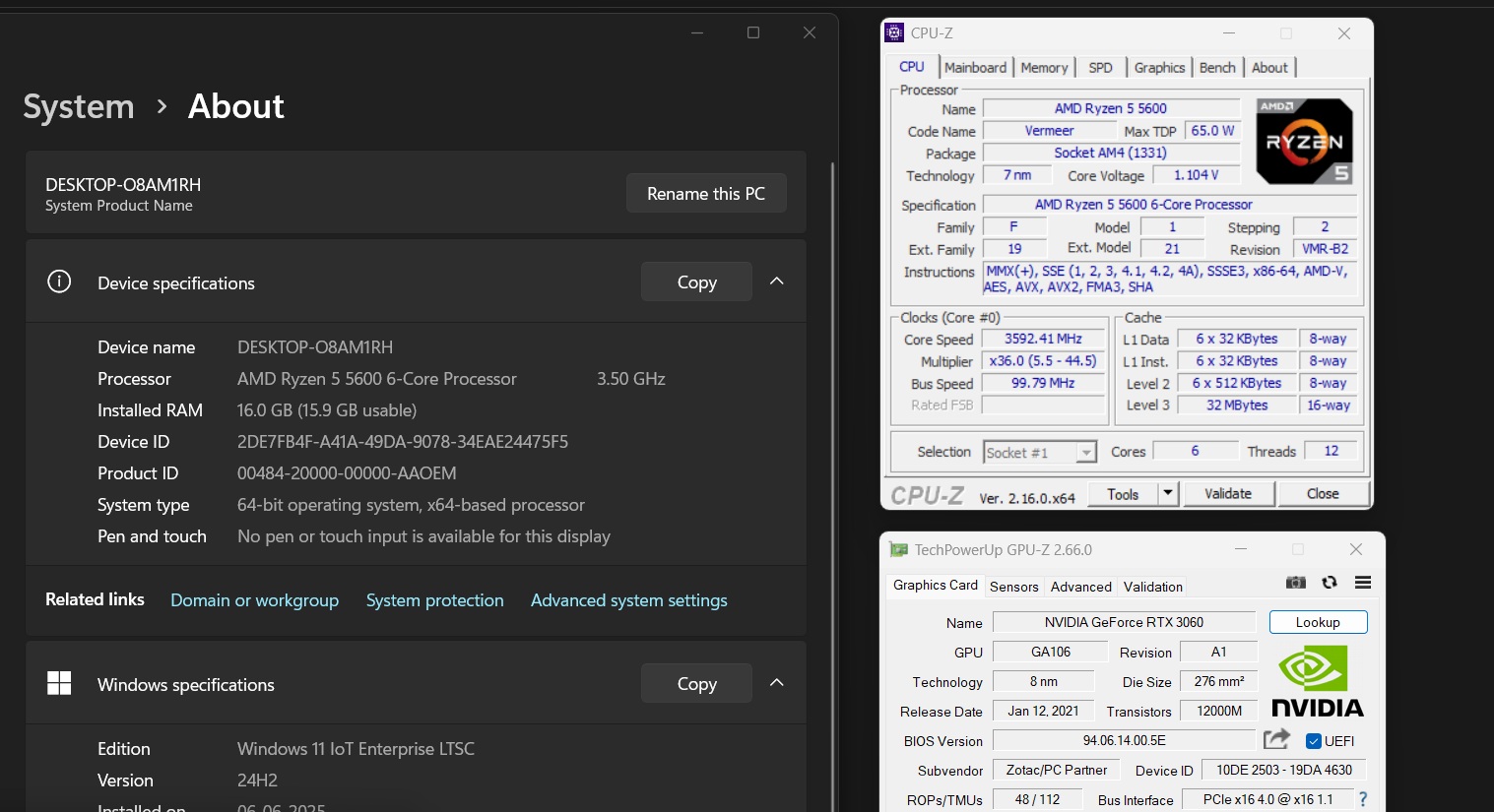1494x812 pixels.
Task: Select the Graphics tab in CPU-Z
Action: pos(1159,67)
